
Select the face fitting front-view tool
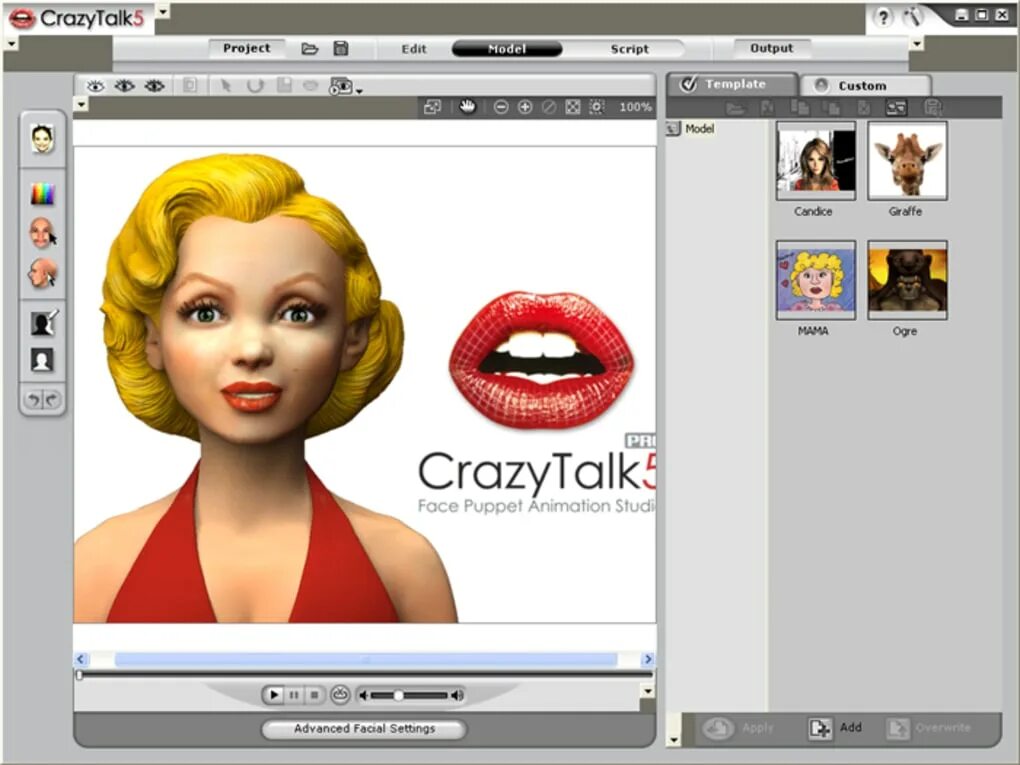42,233
